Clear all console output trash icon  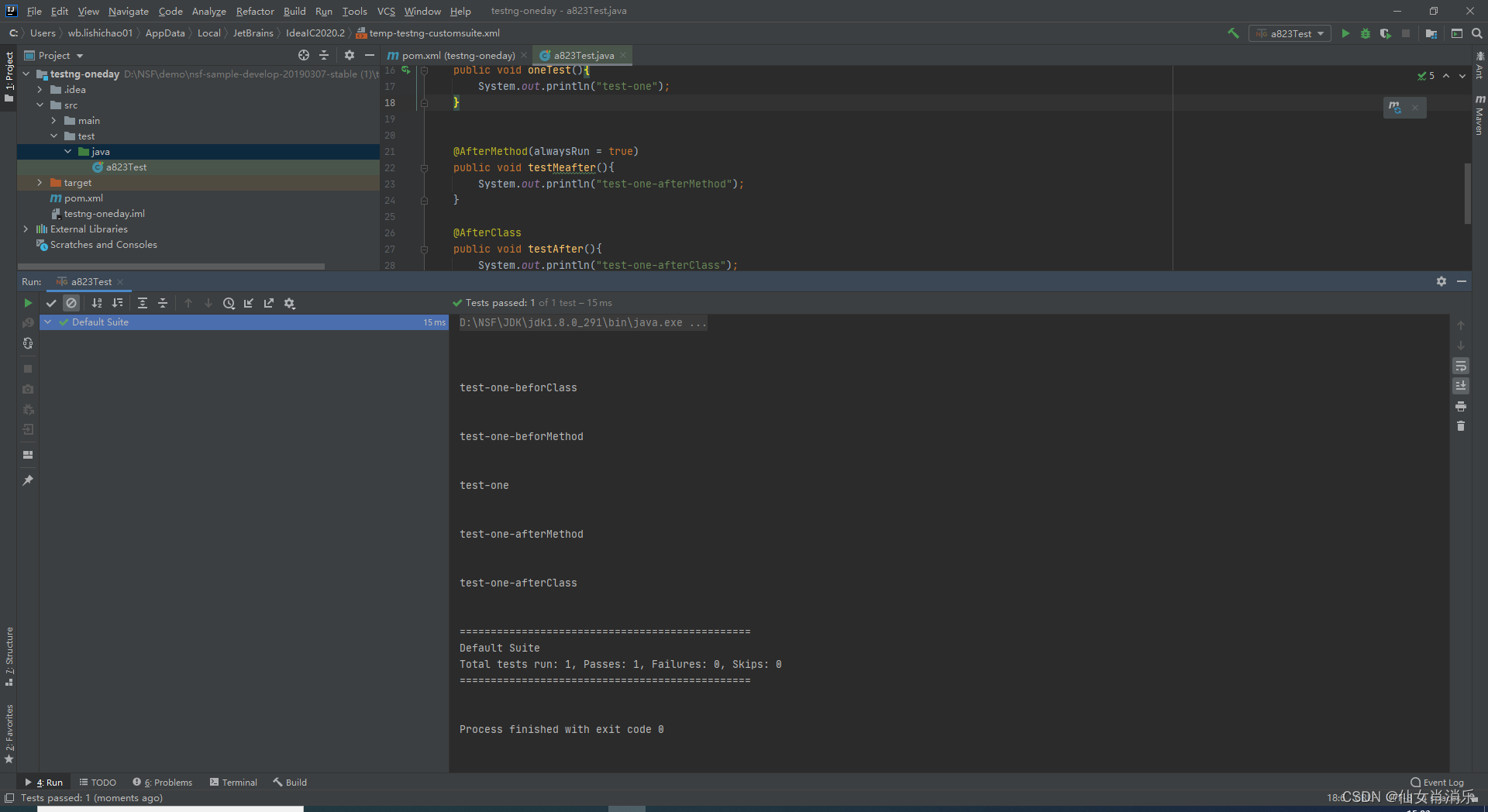(x=1461, y=426)
